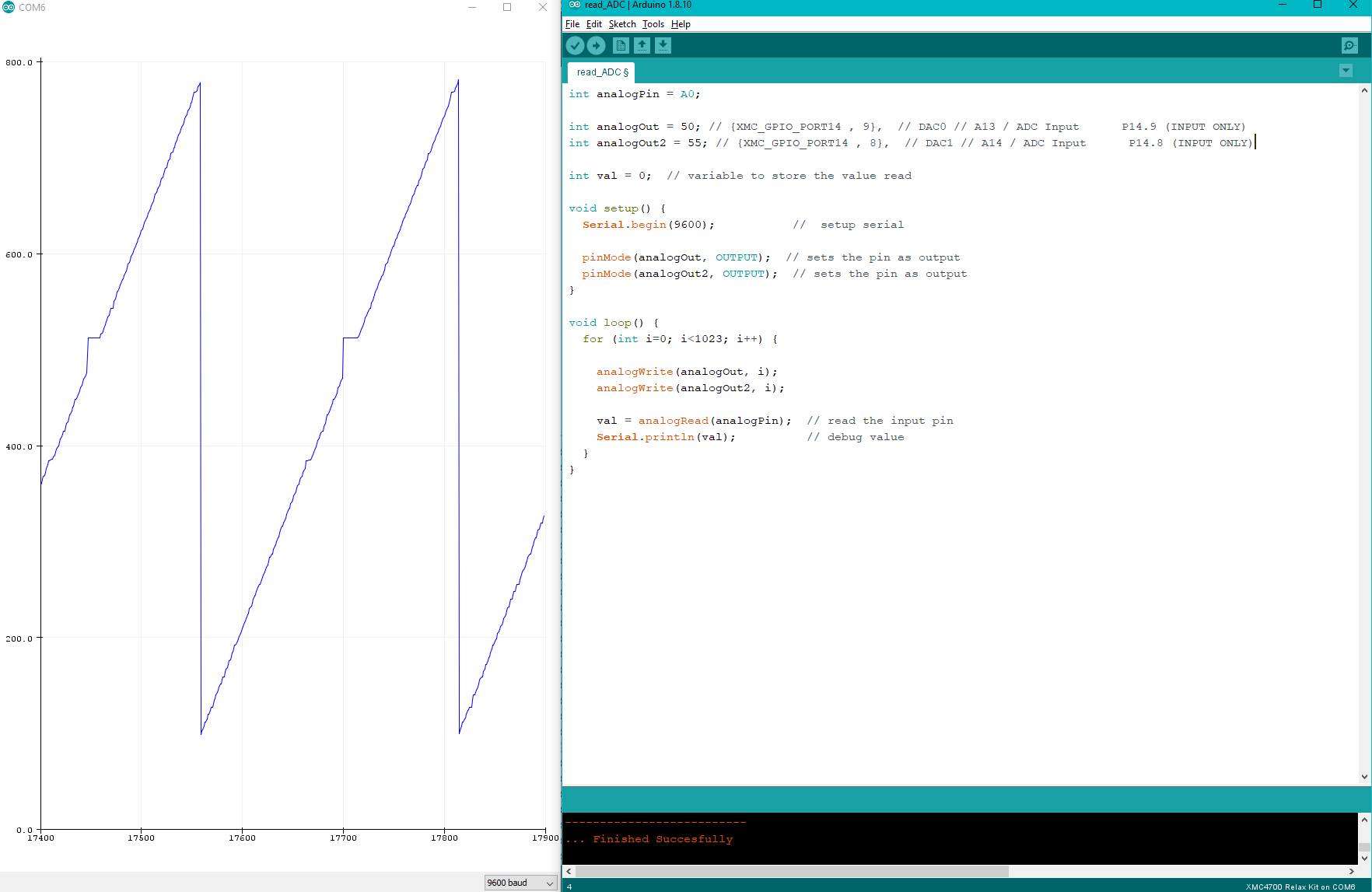Click the XMC4700 Relax Kit status text
This screenshot has width=1372, height=892.
pyautogui.click(x=1300, y=887)
